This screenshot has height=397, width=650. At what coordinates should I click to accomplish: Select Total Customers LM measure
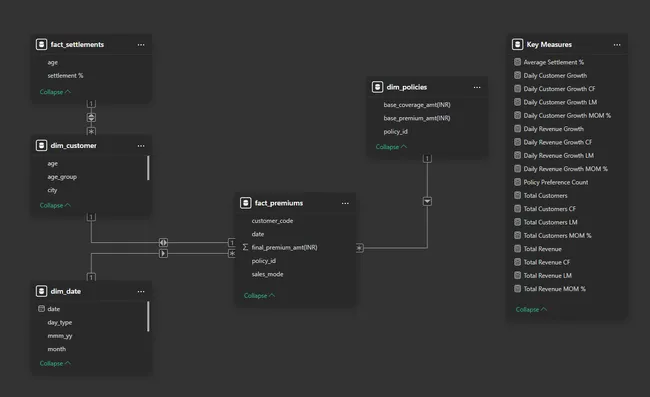point(551,222)
